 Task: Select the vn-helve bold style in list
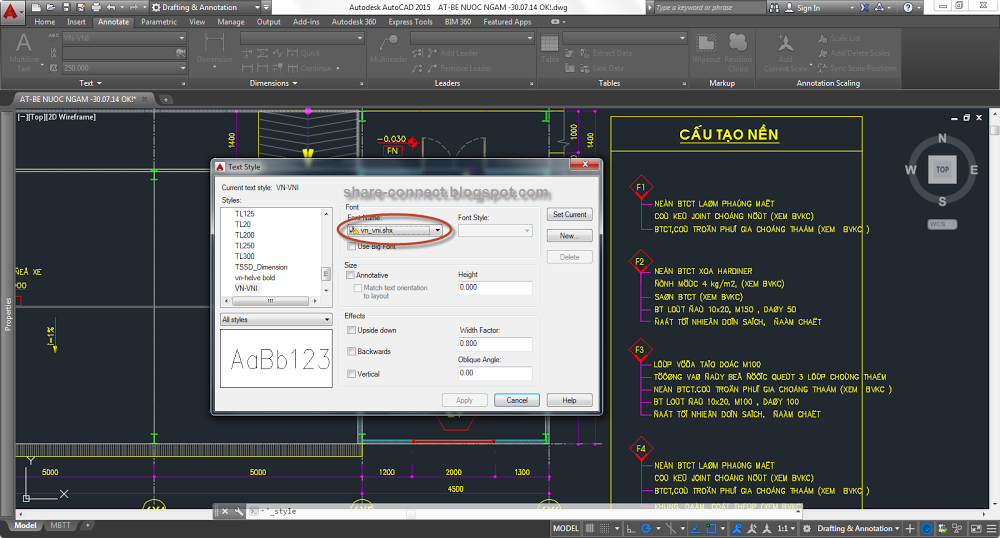[x=255, y=278]
